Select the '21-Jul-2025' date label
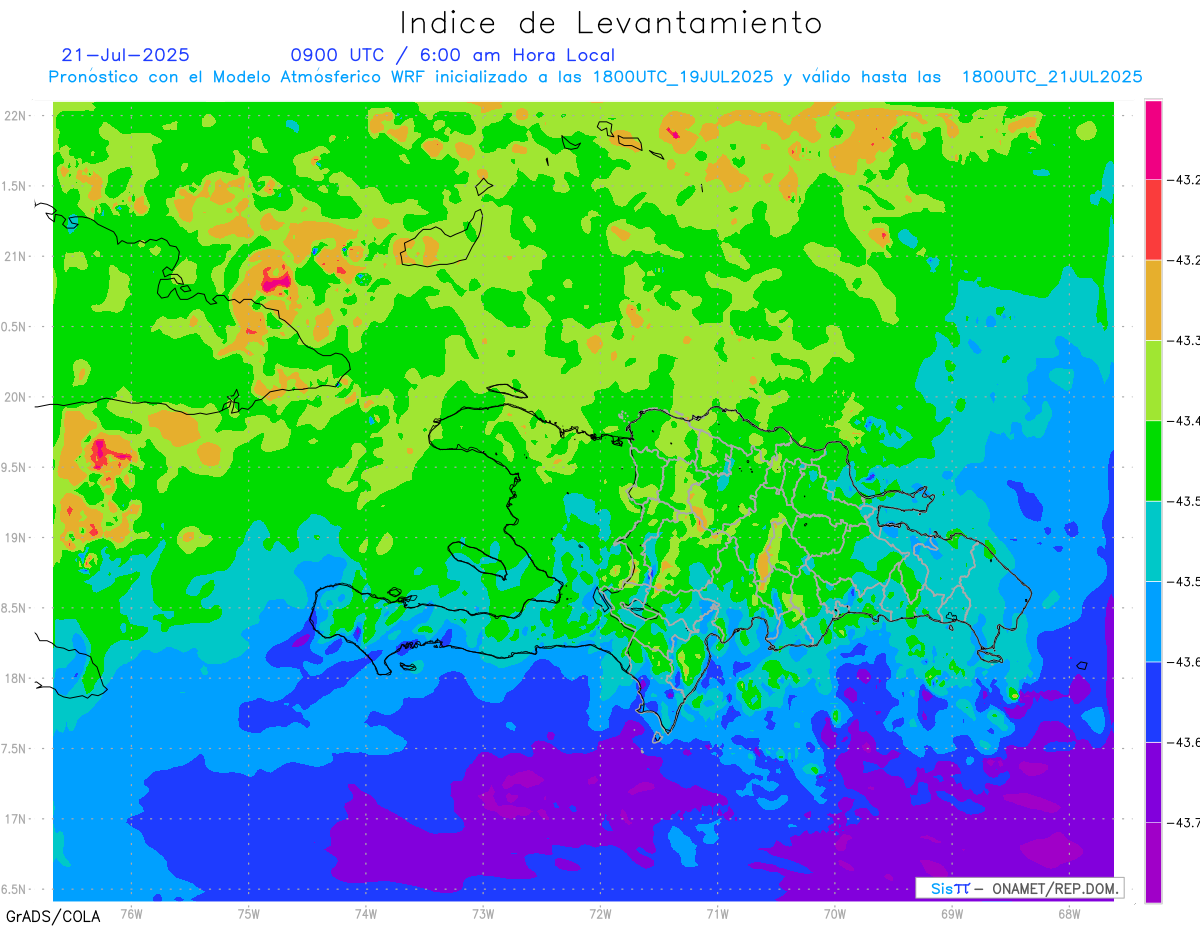1200x927 pixels. [125, 55]
